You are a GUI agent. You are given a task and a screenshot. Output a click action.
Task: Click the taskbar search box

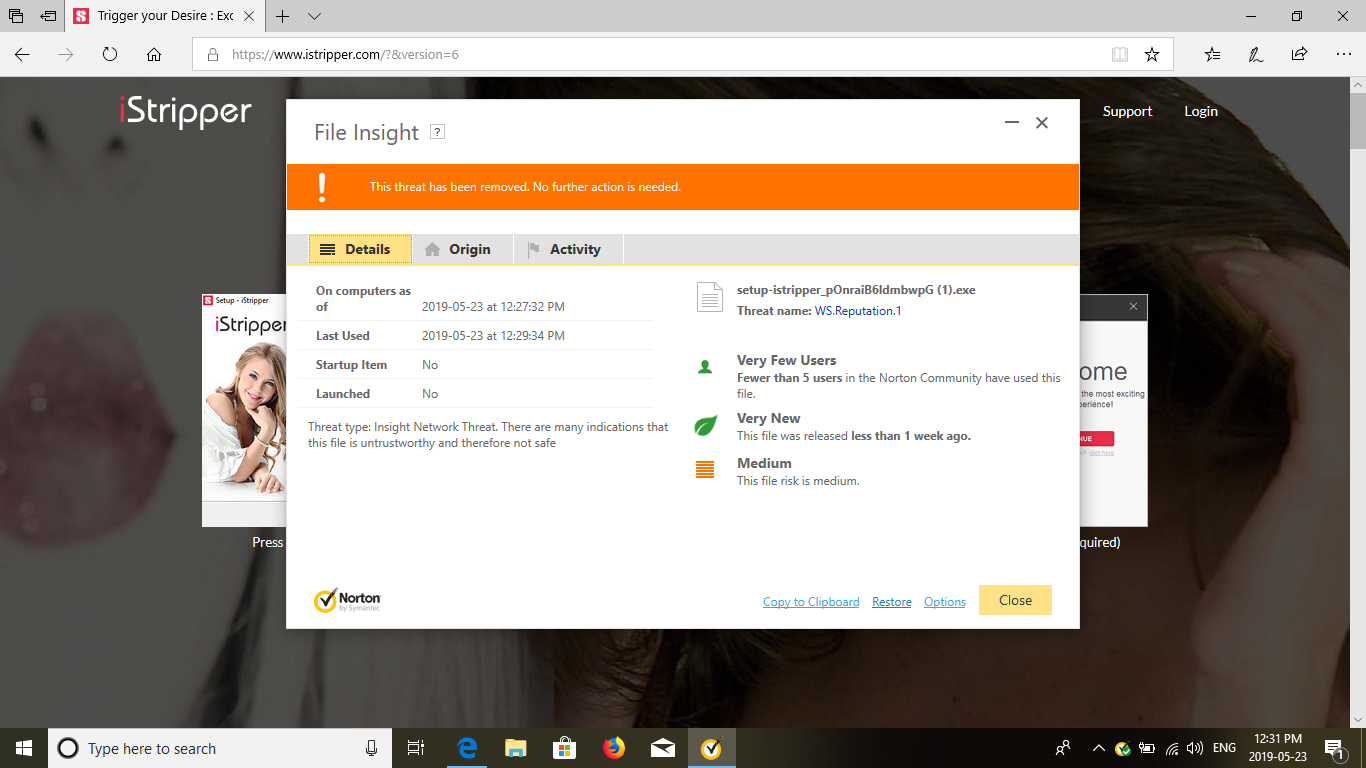tap(218, 748)
